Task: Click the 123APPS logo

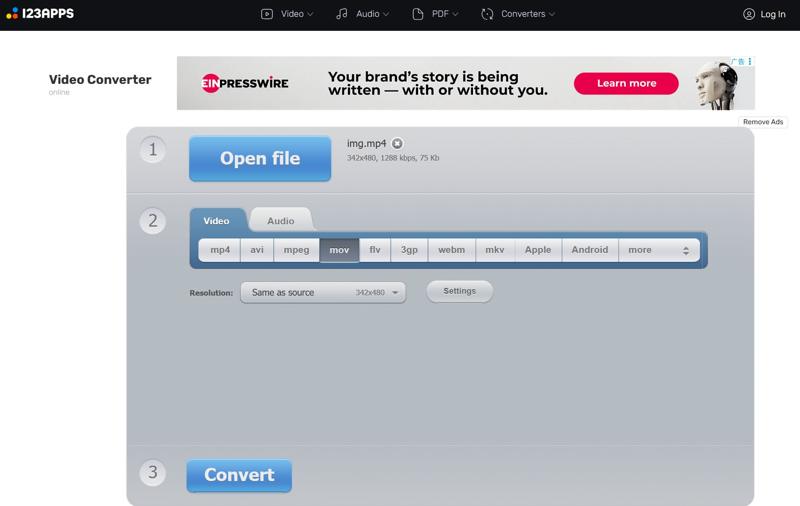Action: (40, 13)
